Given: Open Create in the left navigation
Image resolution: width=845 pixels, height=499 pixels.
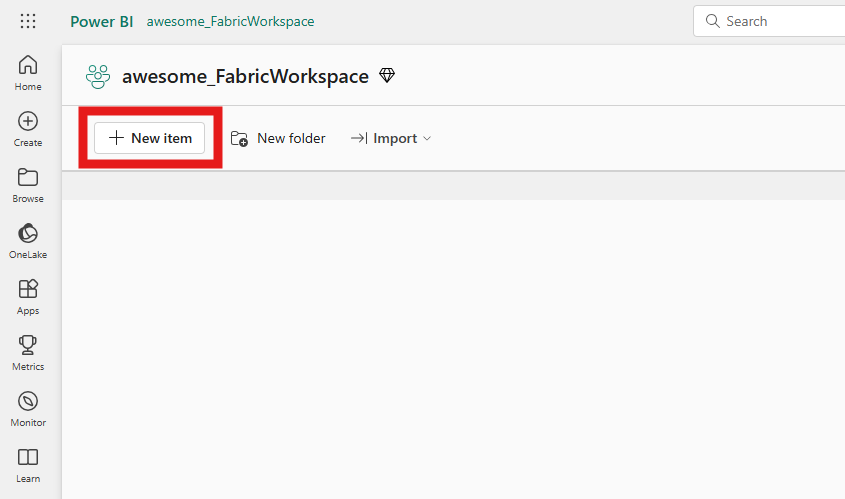Looking at the screenshot, I should tap(28, 129).
